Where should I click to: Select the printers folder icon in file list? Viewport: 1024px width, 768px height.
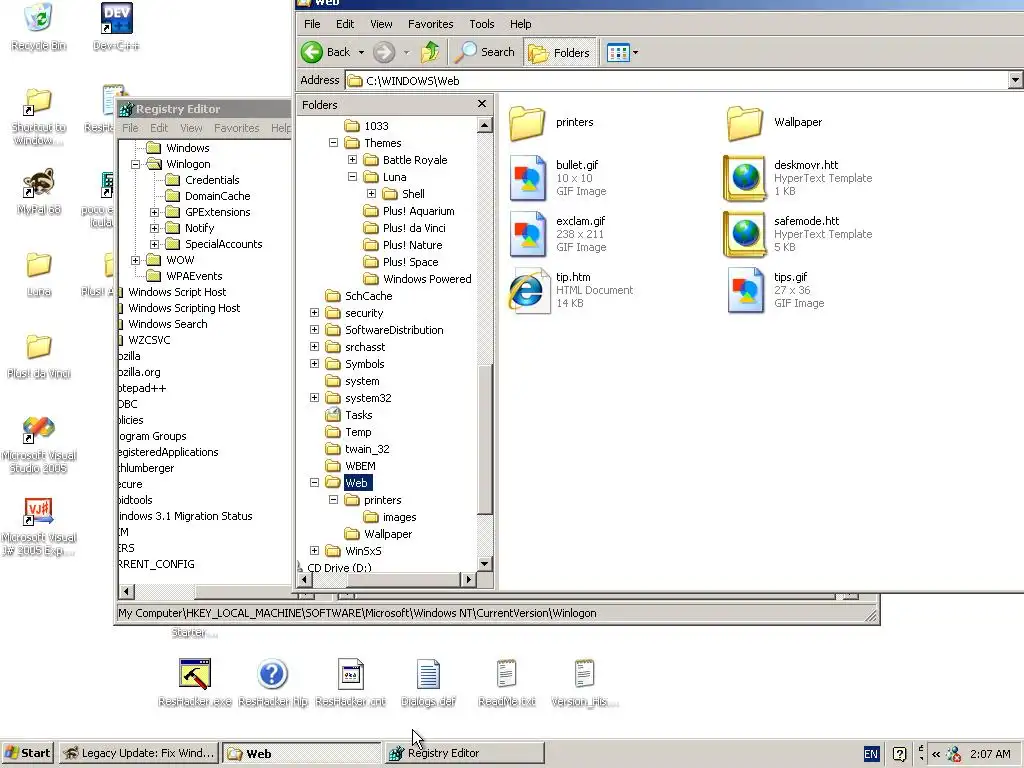[528, 123]
